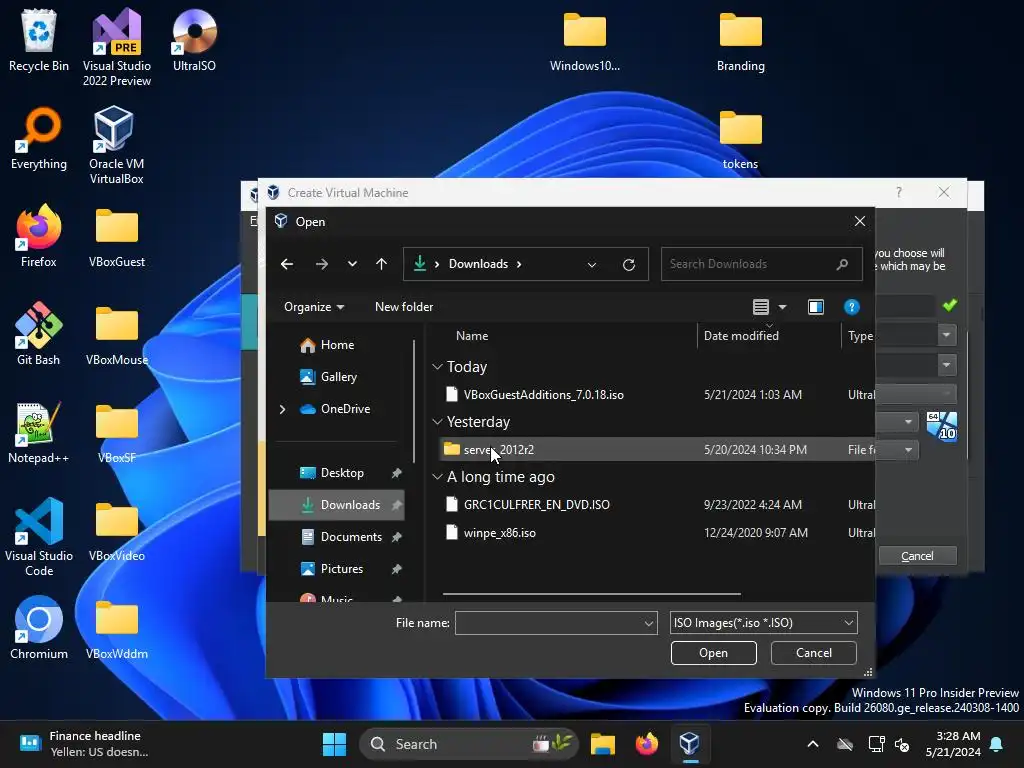
Task: Open the Finance headline news widget
Action: (x=84, y=744)
